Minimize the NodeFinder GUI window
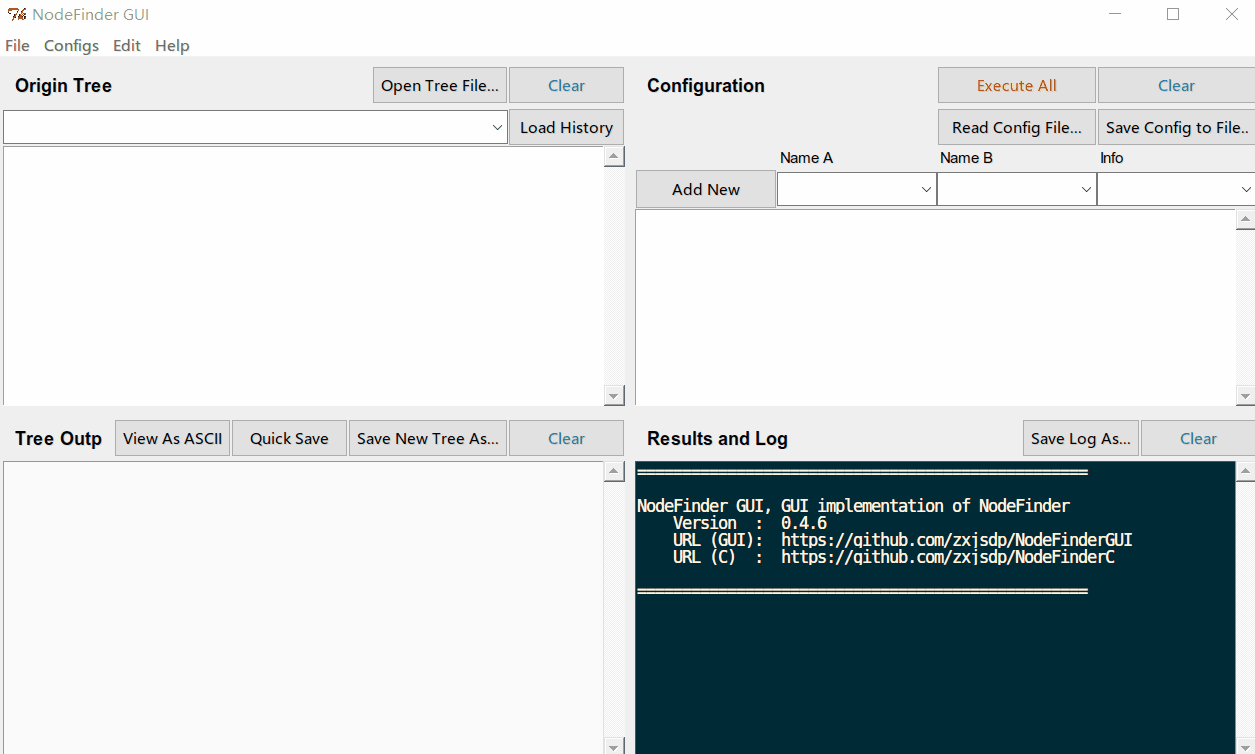Viewport: 1255px width, 754px height. [1115, 14]
